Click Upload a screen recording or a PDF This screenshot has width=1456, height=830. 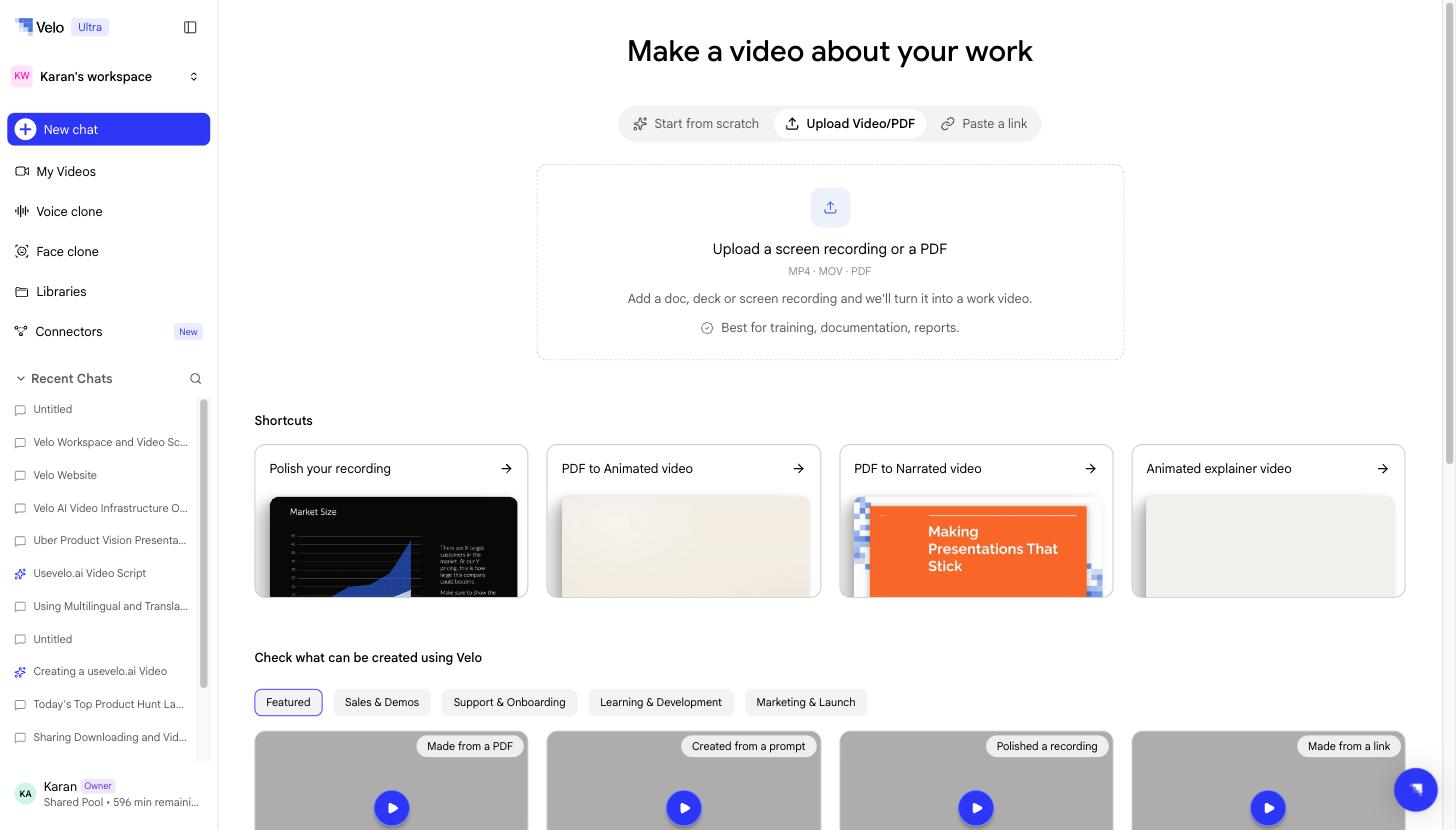(x=830, y=249)
